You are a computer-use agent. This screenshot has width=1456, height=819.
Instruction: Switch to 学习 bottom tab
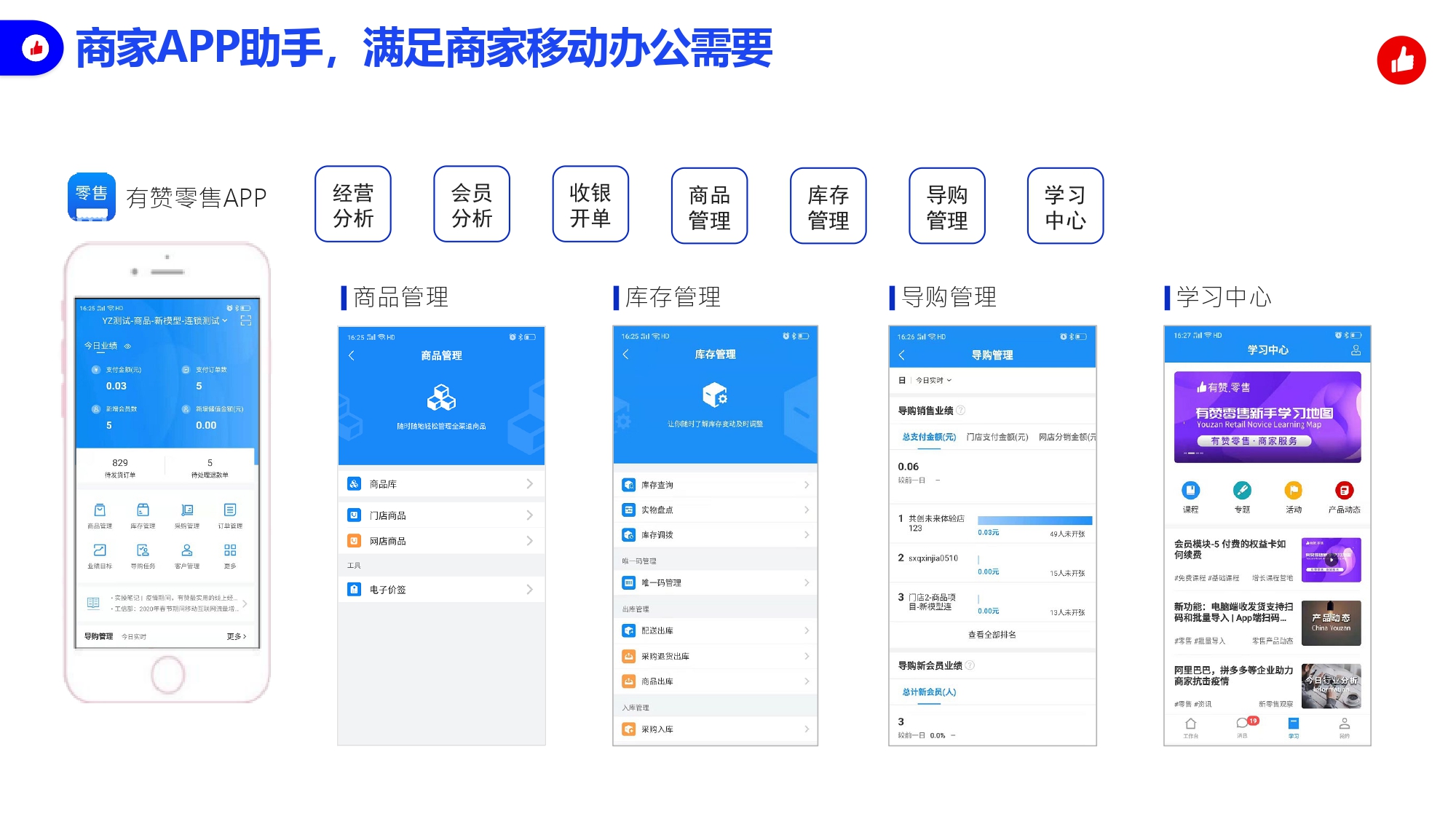(x=1293, y=728)
